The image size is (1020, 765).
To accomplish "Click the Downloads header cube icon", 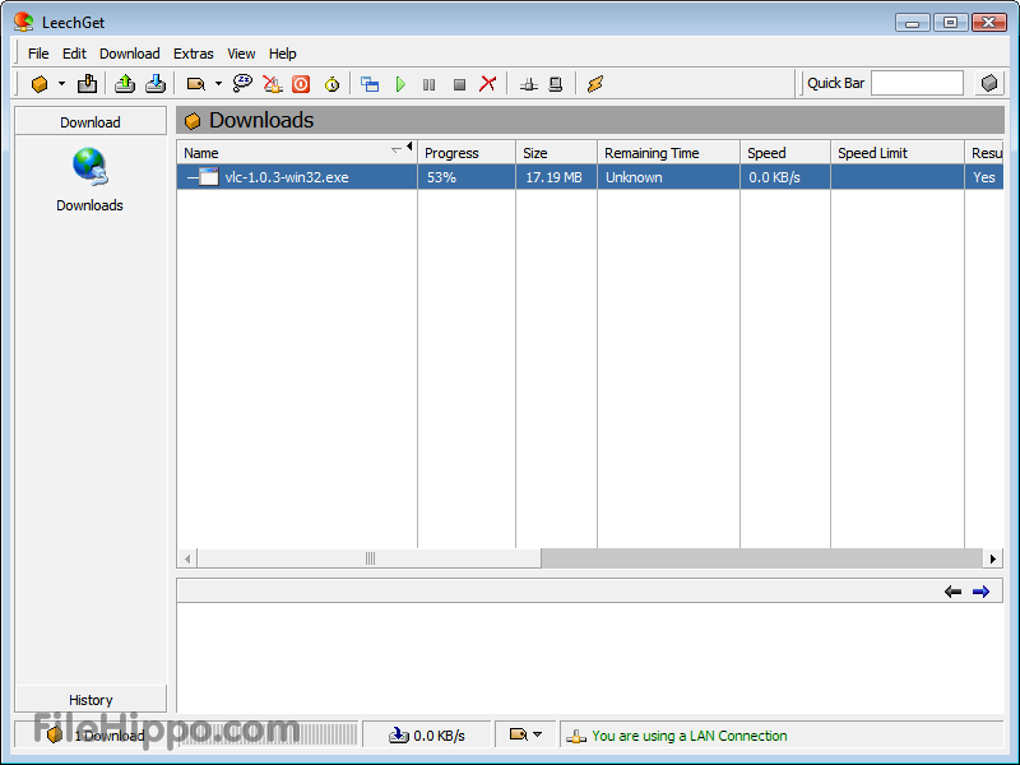I will [192, 121].
